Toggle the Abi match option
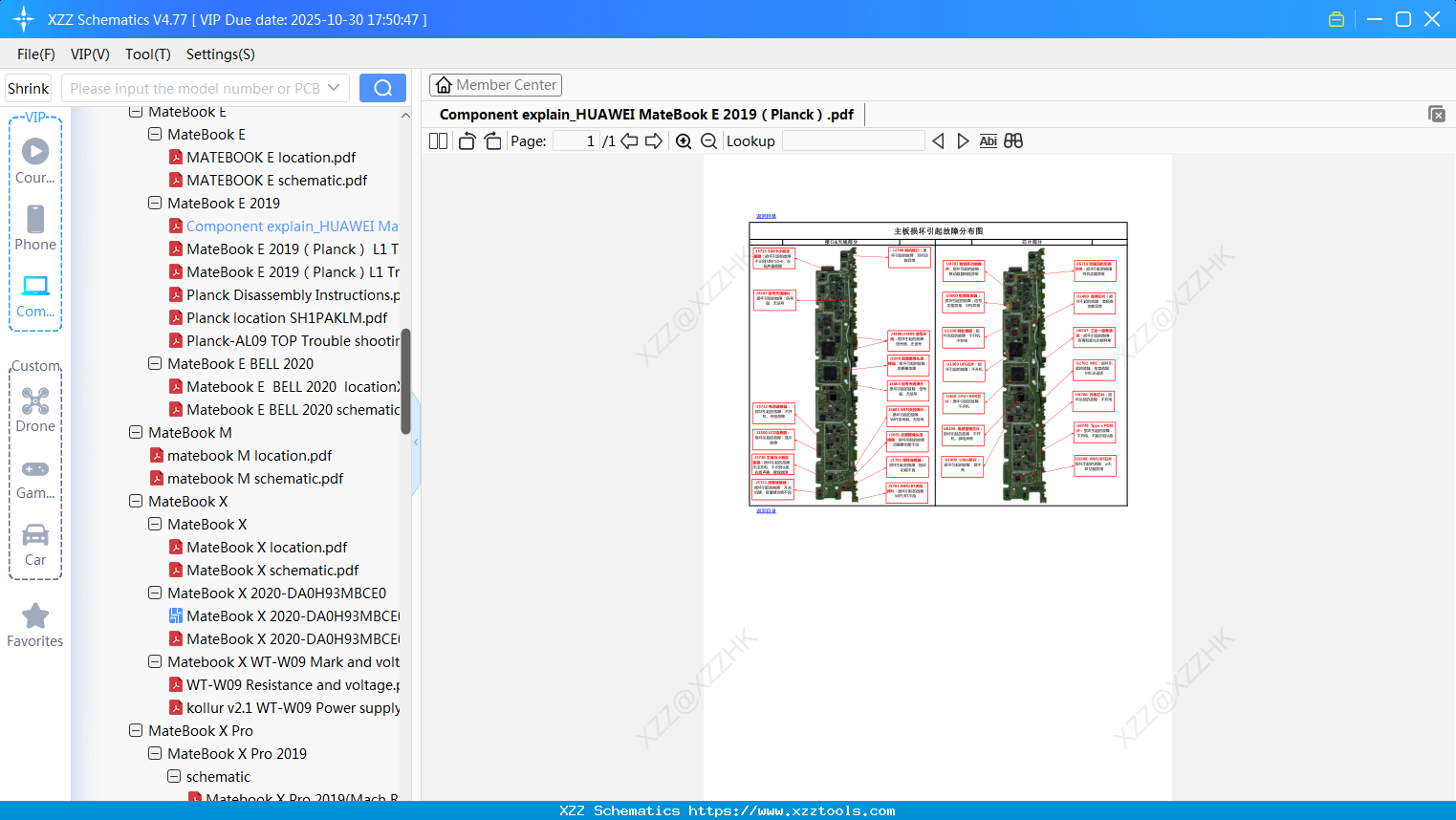Image resolution: width=1456 pixels, height=820 pixels. click(989, 140)
